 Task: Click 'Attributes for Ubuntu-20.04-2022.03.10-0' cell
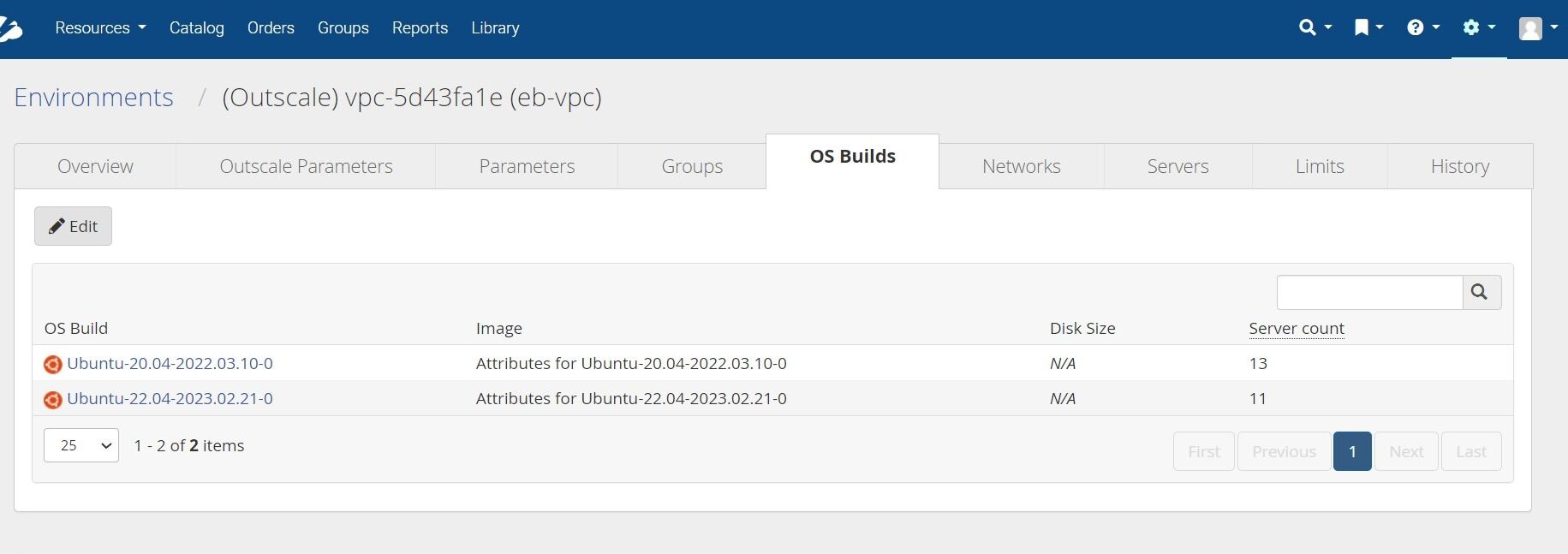pyautogui.click(x=631, y=364)
